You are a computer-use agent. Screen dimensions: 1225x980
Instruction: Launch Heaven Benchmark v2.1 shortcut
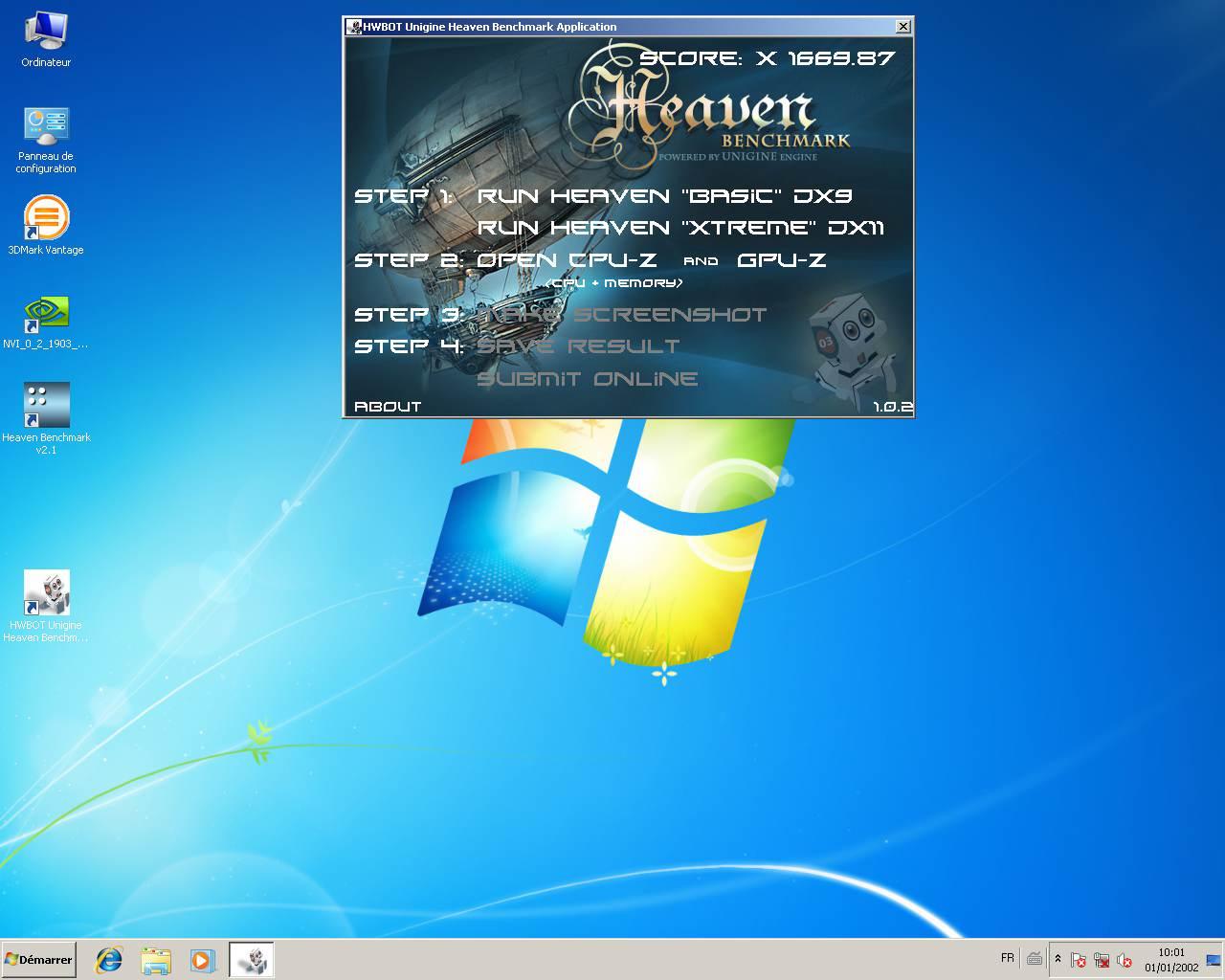[x=46, y=418]
